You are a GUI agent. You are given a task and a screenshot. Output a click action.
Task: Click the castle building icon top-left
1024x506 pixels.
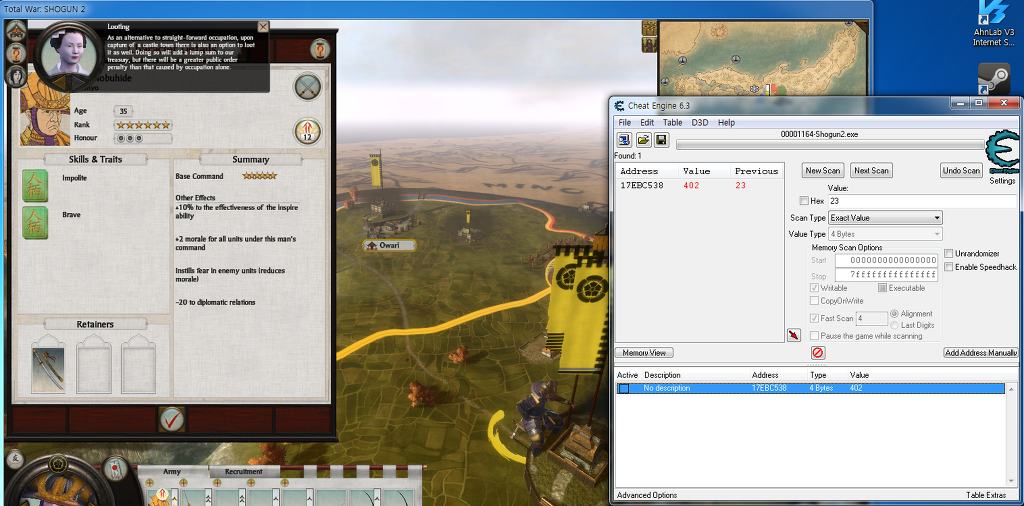pyautogui.click(x=16, y=30)
